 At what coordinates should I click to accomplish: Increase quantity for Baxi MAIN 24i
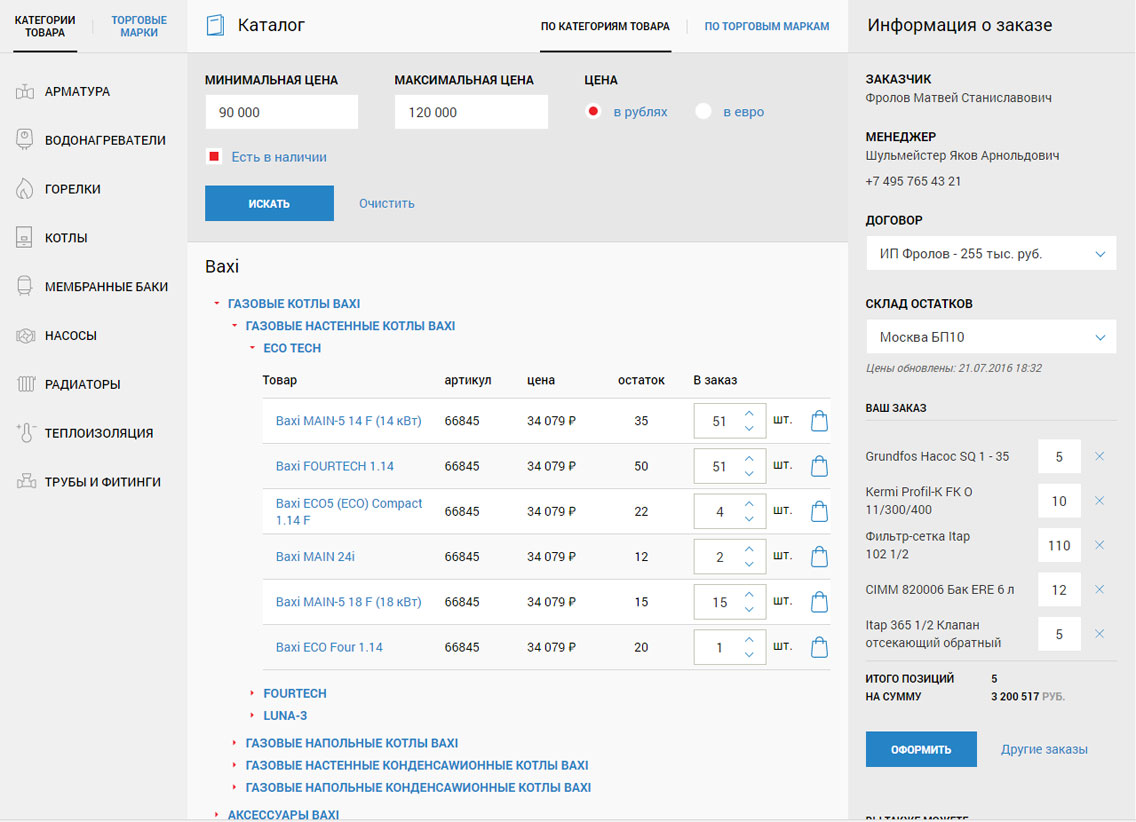point(749,549)
